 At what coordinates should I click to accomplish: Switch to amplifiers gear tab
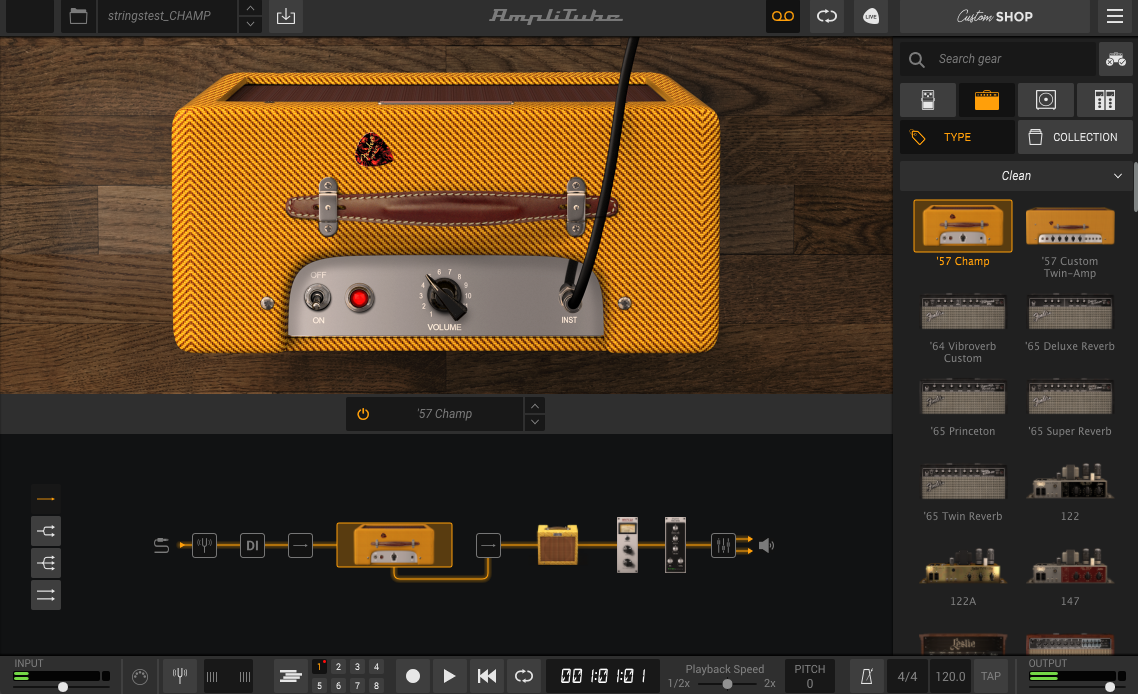pos(986,99)
